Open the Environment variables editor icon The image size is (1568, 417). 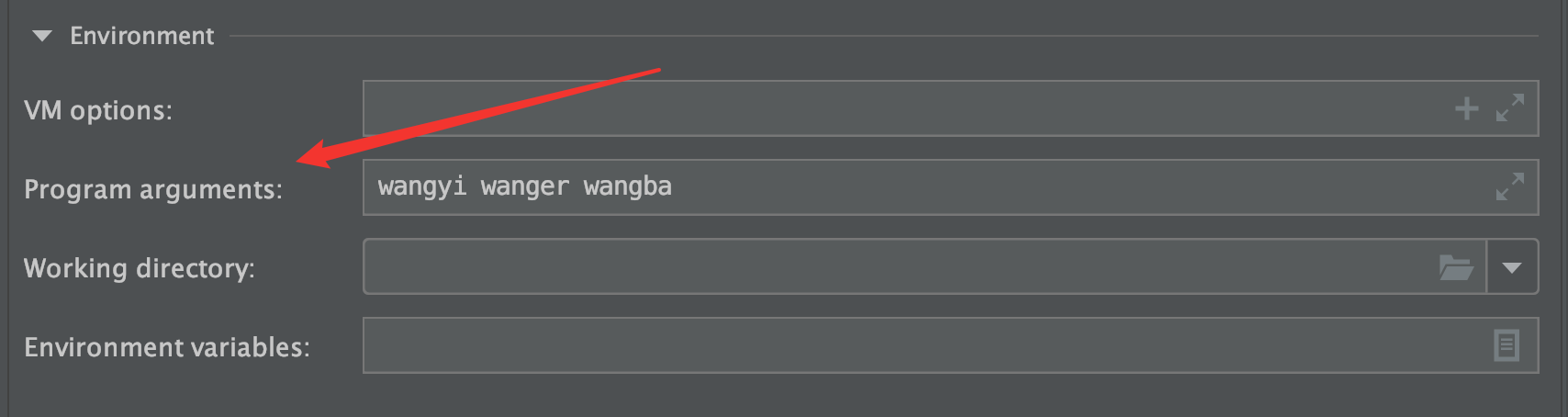click(1506, 345)
